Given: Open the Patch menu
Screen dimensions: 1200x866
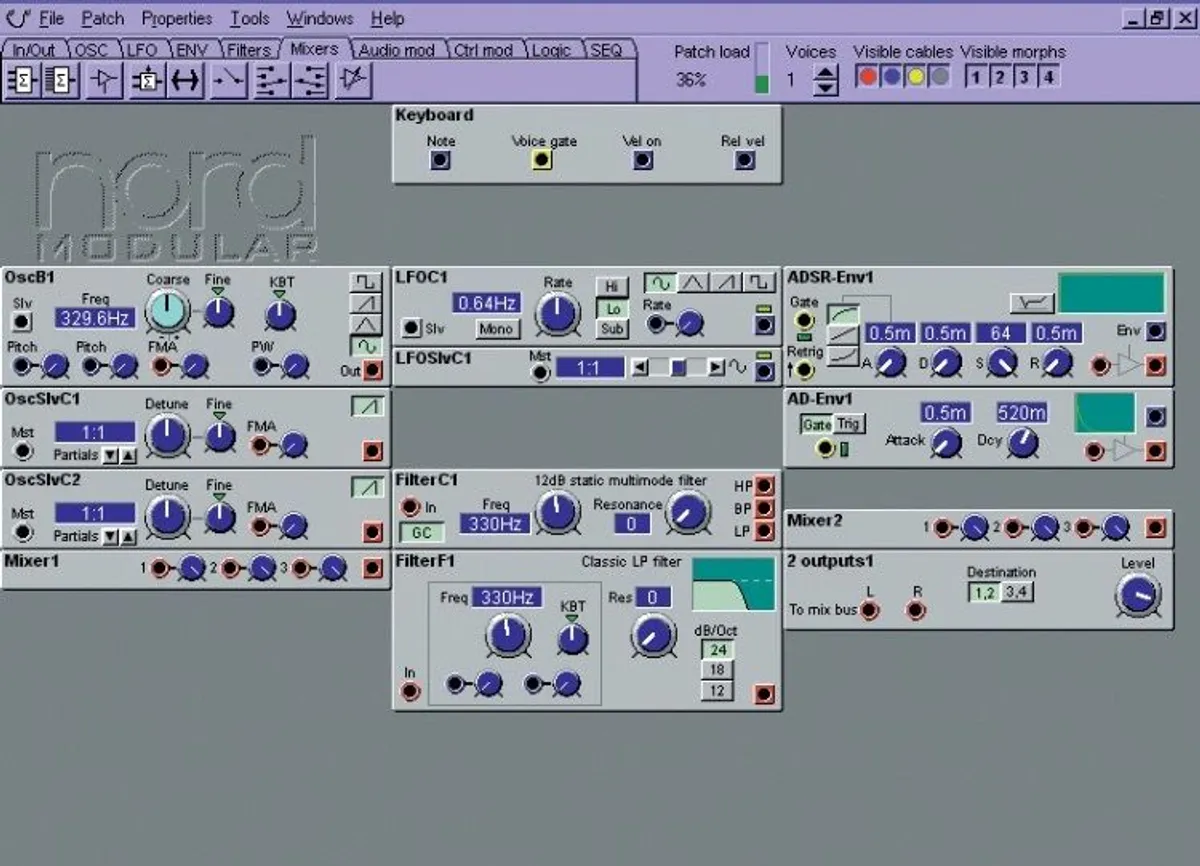Looking at the screenshot, I should (103, 18).
